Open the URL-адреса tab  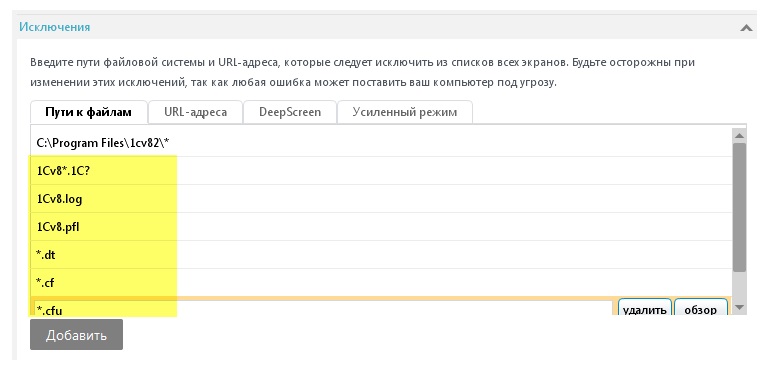pos(195,112)
